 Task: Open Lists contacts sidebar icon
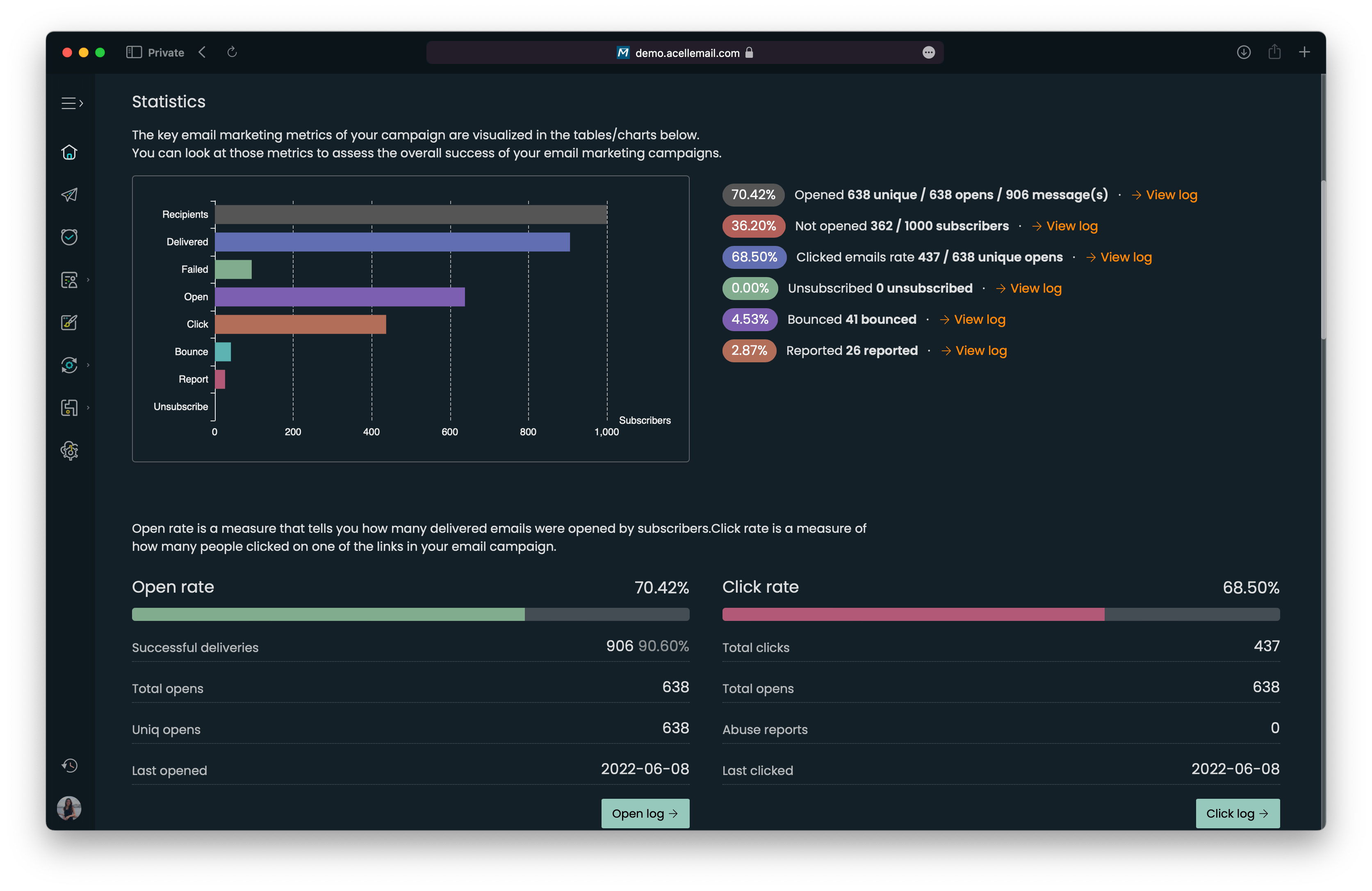[x=69, y=280]
